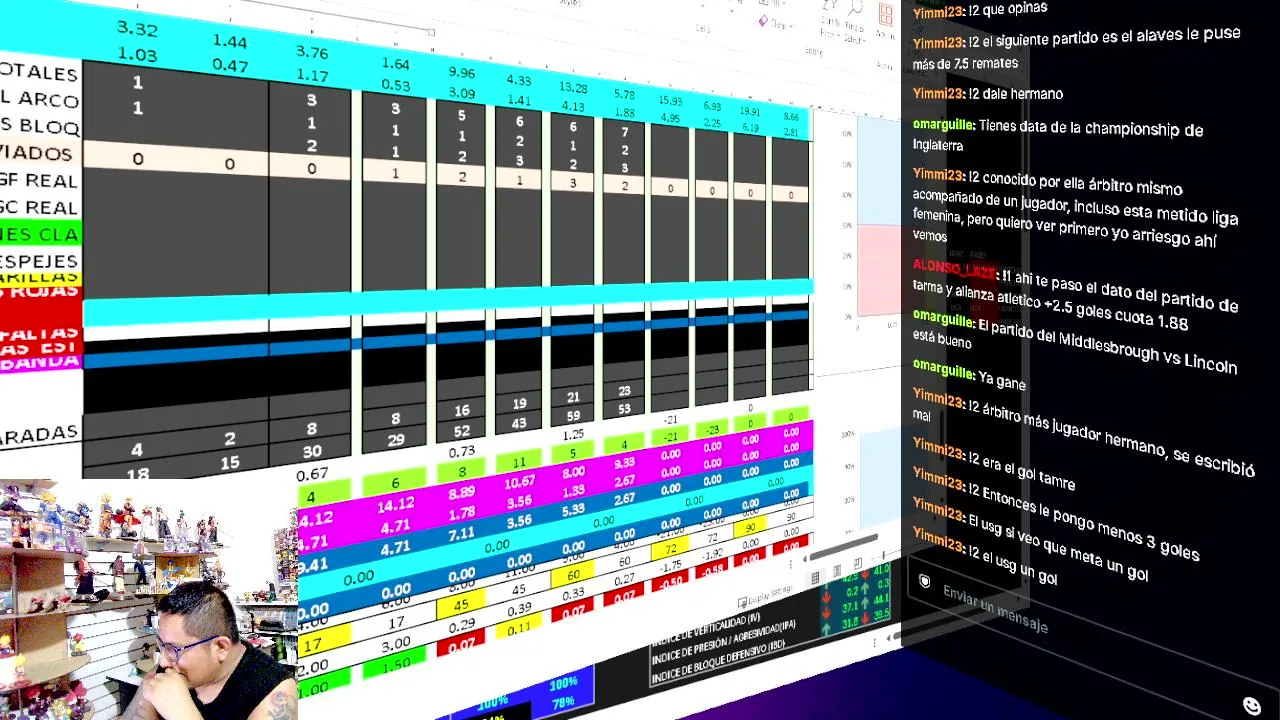
Task: Click the shield icon beside the chat input
Action: tap(924, 581)
